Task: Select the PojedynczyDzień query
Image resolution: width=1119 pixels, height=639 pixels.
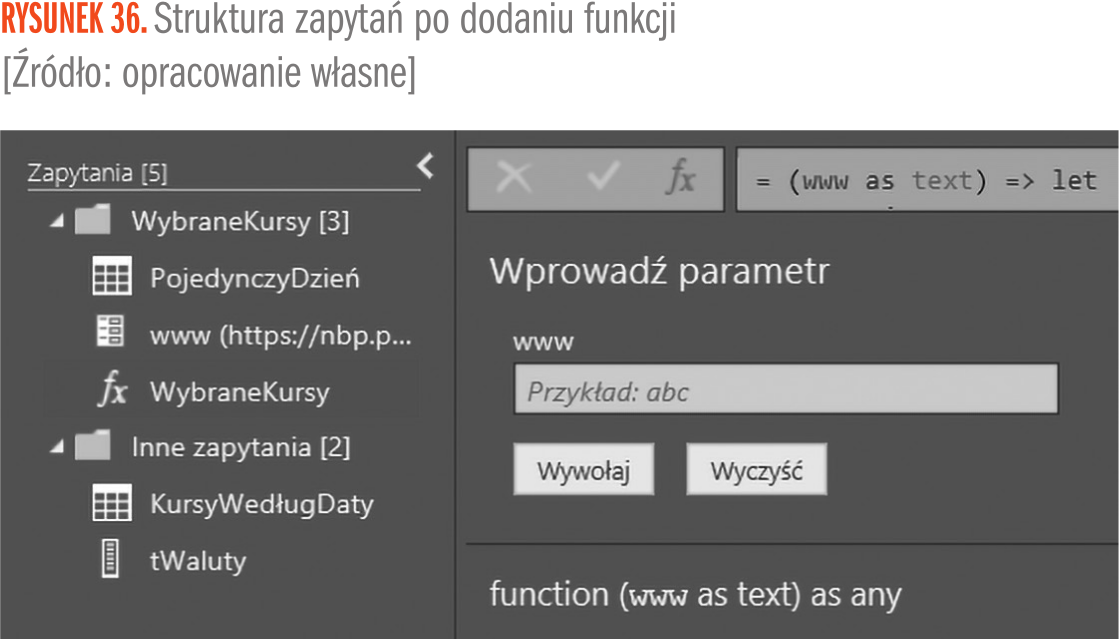Action: point(254,278)
